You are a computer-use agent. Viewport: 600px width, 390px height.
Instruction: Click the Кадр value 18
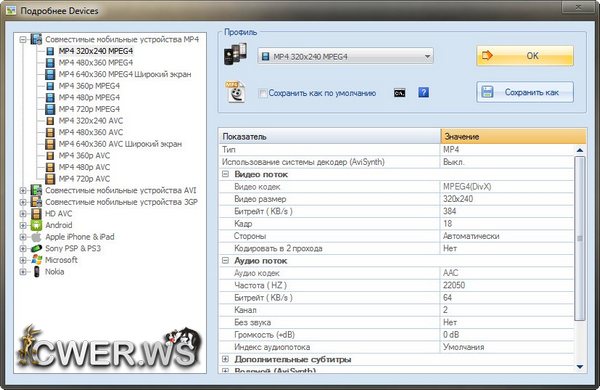[447, 224]
